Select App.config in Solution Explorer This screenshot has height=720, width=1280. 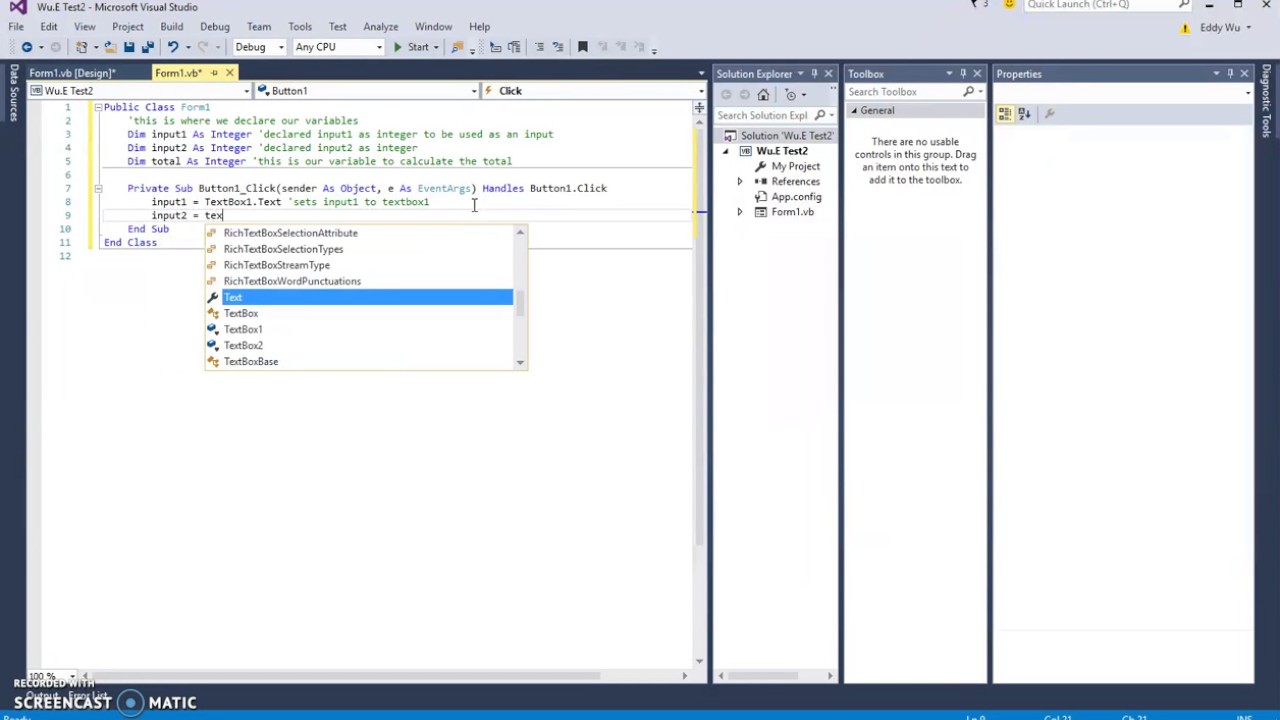796,197
